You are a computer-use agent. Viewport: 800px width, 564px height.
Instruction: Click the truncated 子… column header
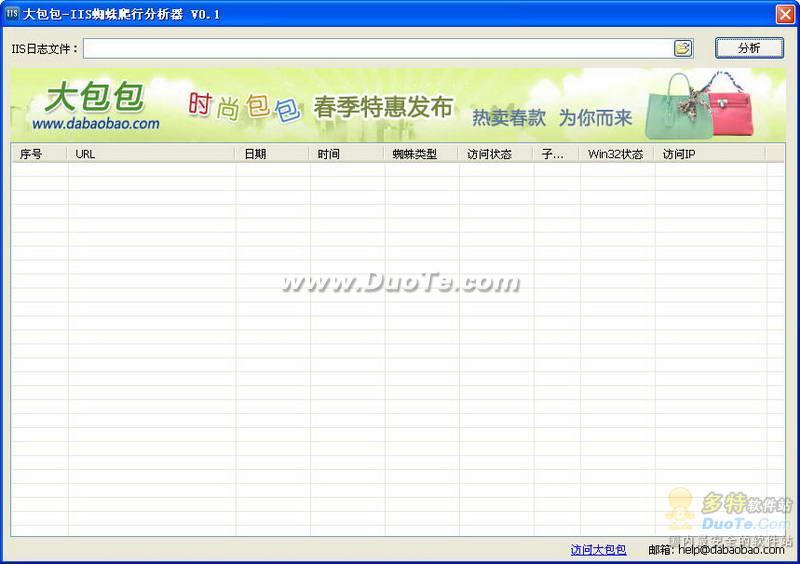pos(556,154)
